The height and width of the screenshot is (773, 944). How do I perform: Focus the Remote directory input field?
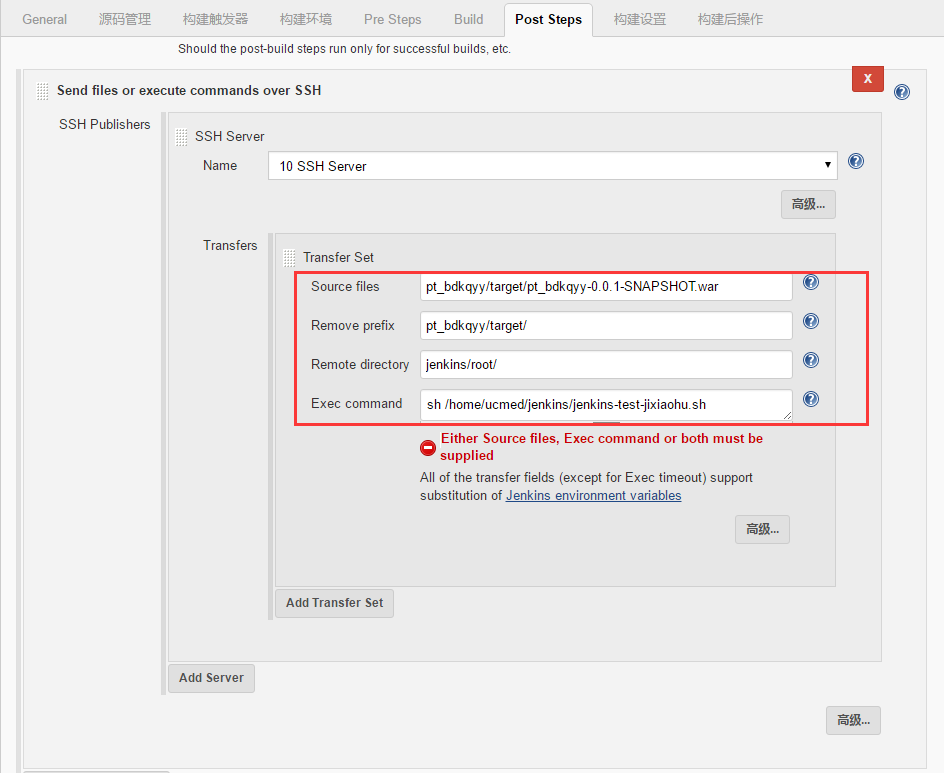tap(606, 365)
